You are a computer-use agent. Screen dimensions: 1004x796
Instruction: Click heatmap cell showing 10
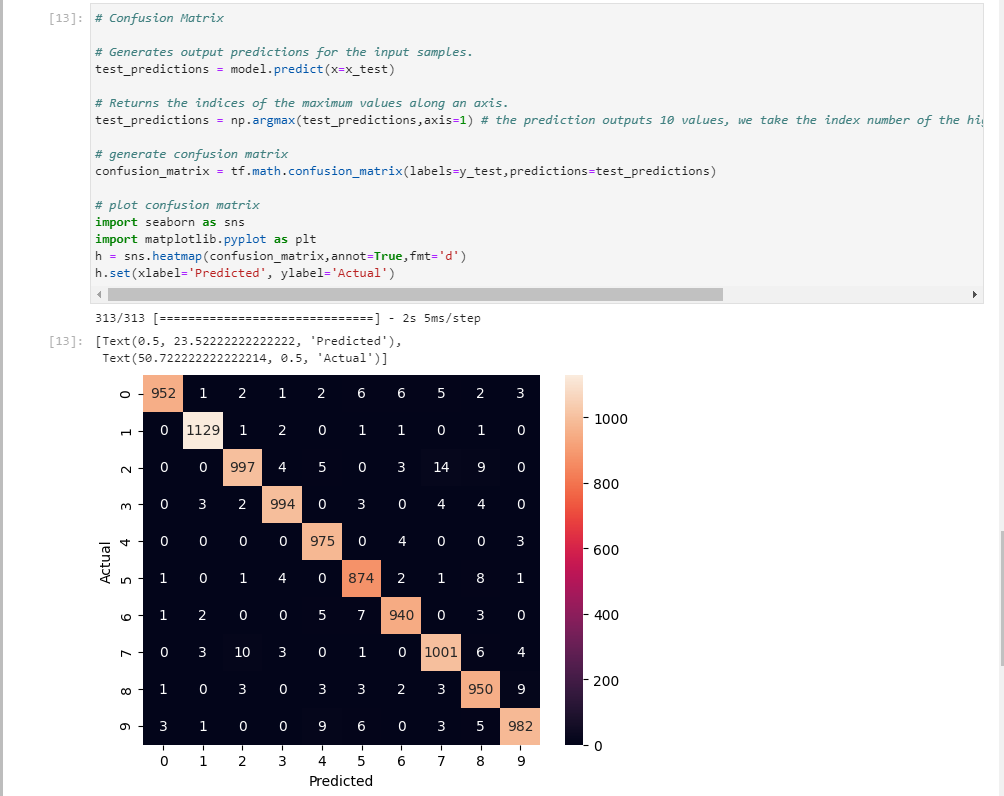pos(243,653)
